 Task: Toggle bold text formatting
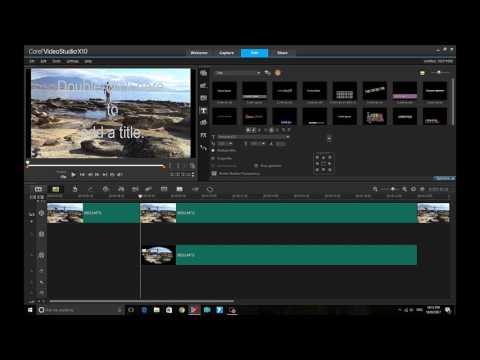[248, 130]
